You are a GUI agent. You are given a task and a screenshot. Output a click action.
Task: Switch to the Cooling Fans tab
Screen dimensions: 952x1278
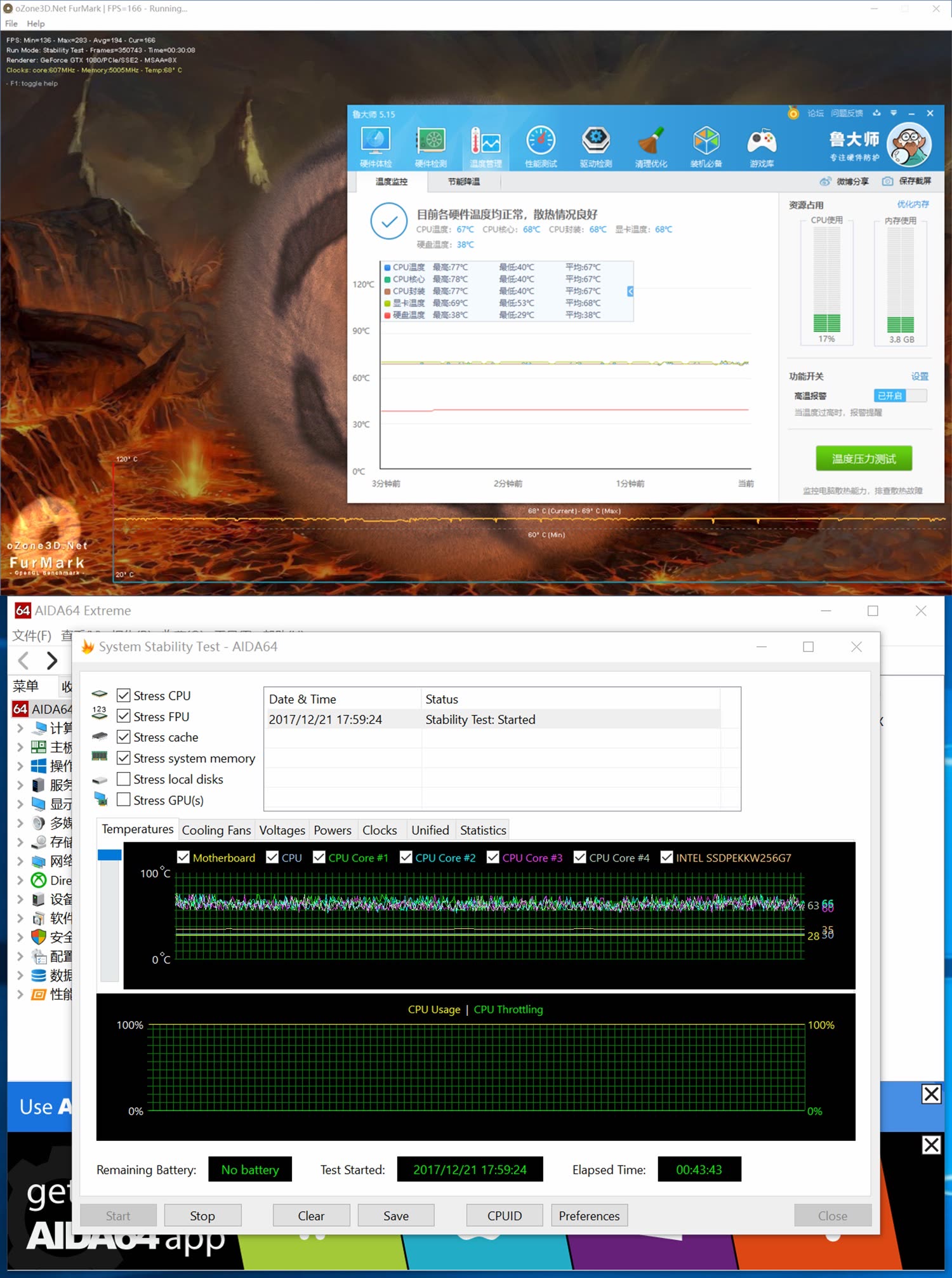click(x=216, y=830)
